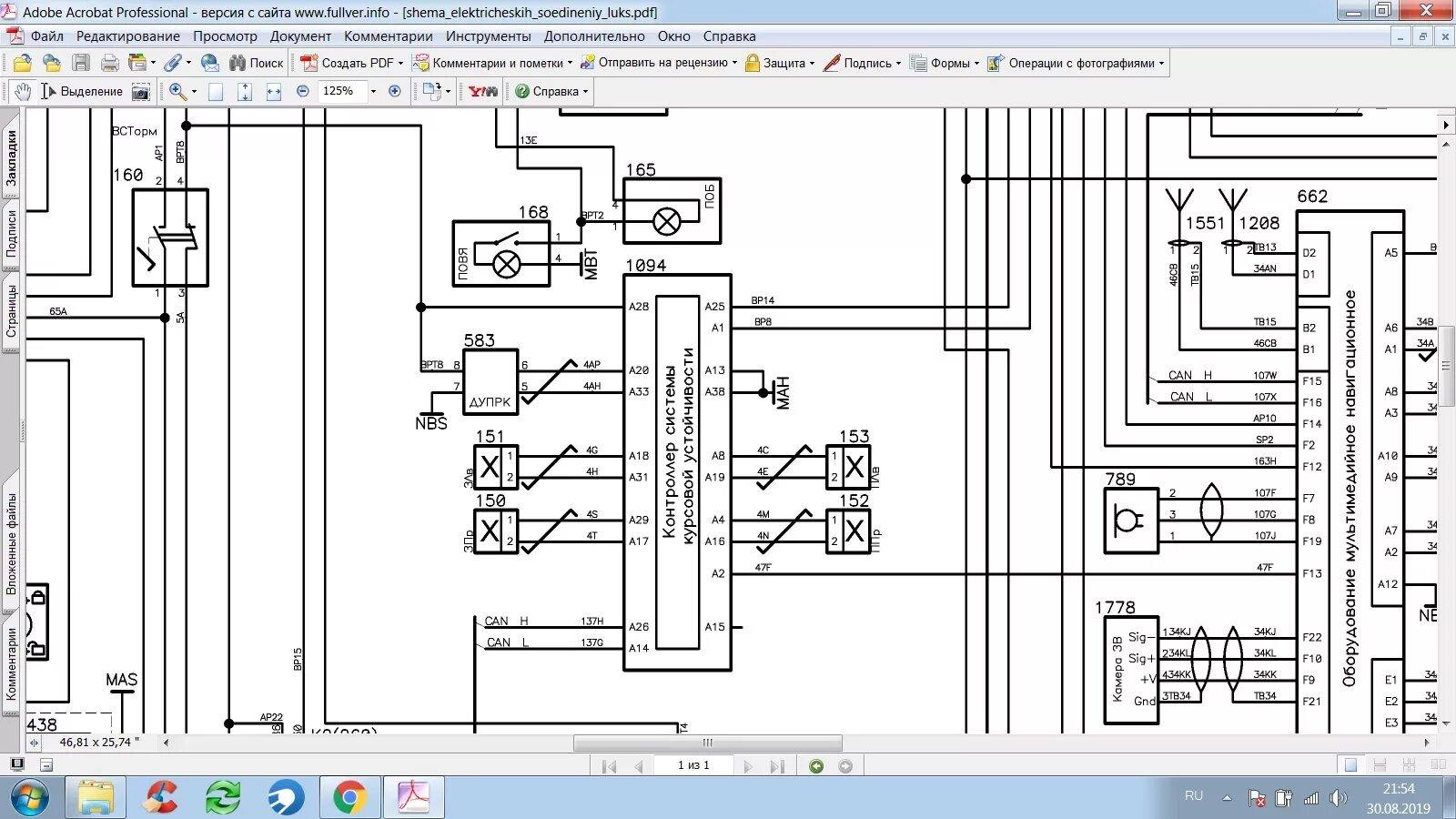Image resolution: width=1456 pixels, height=819 pixels.
Task: Click the volume speaker tray icon
Action: (x=1338, y=798)
